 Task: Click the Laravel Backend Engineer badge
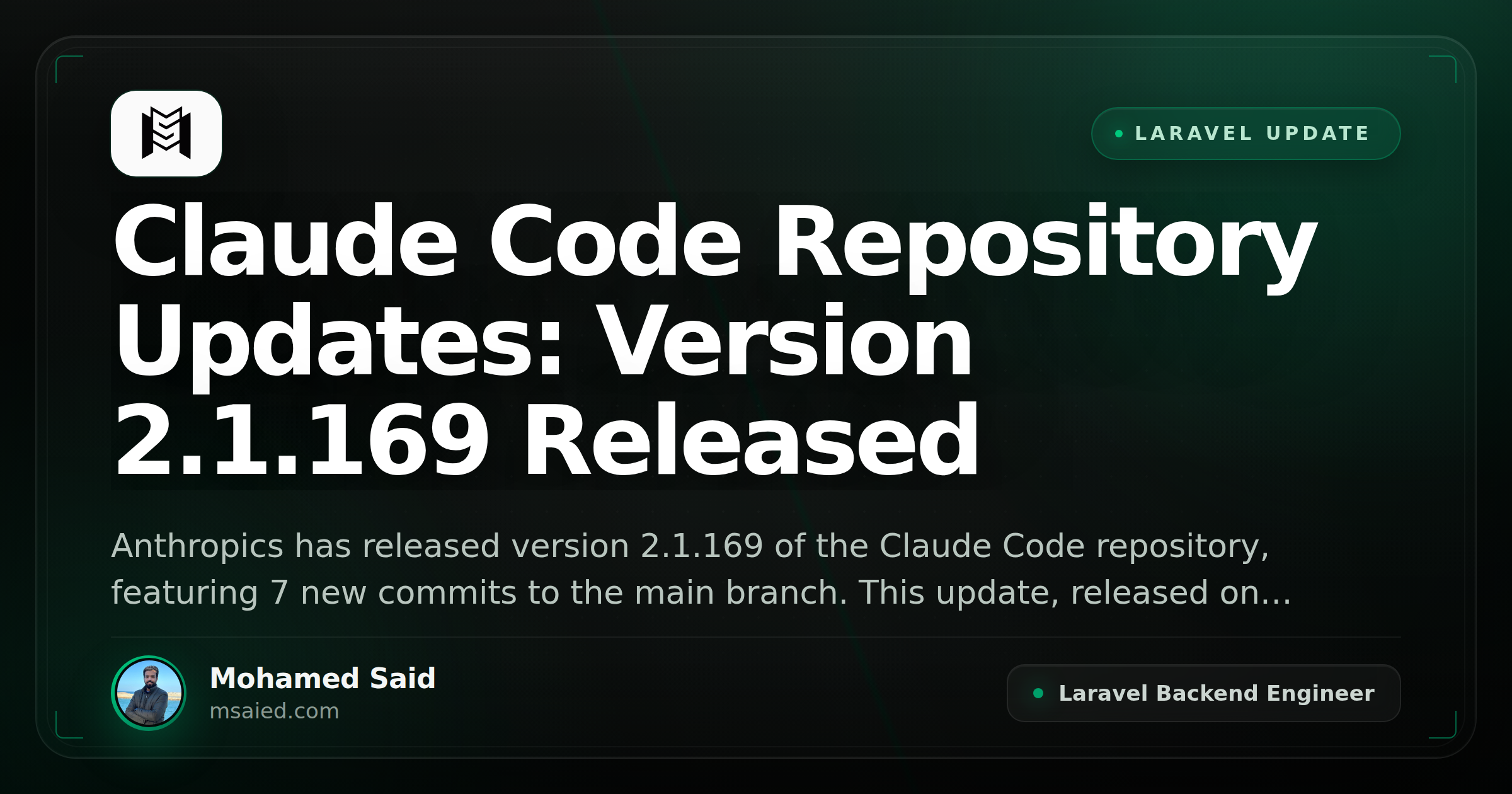click(x=1203, y=693)
